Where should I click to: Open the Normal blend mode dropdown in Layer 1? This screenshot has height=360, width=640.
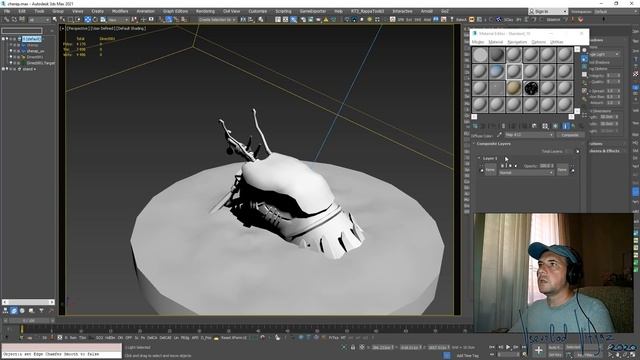coord(526,173)
